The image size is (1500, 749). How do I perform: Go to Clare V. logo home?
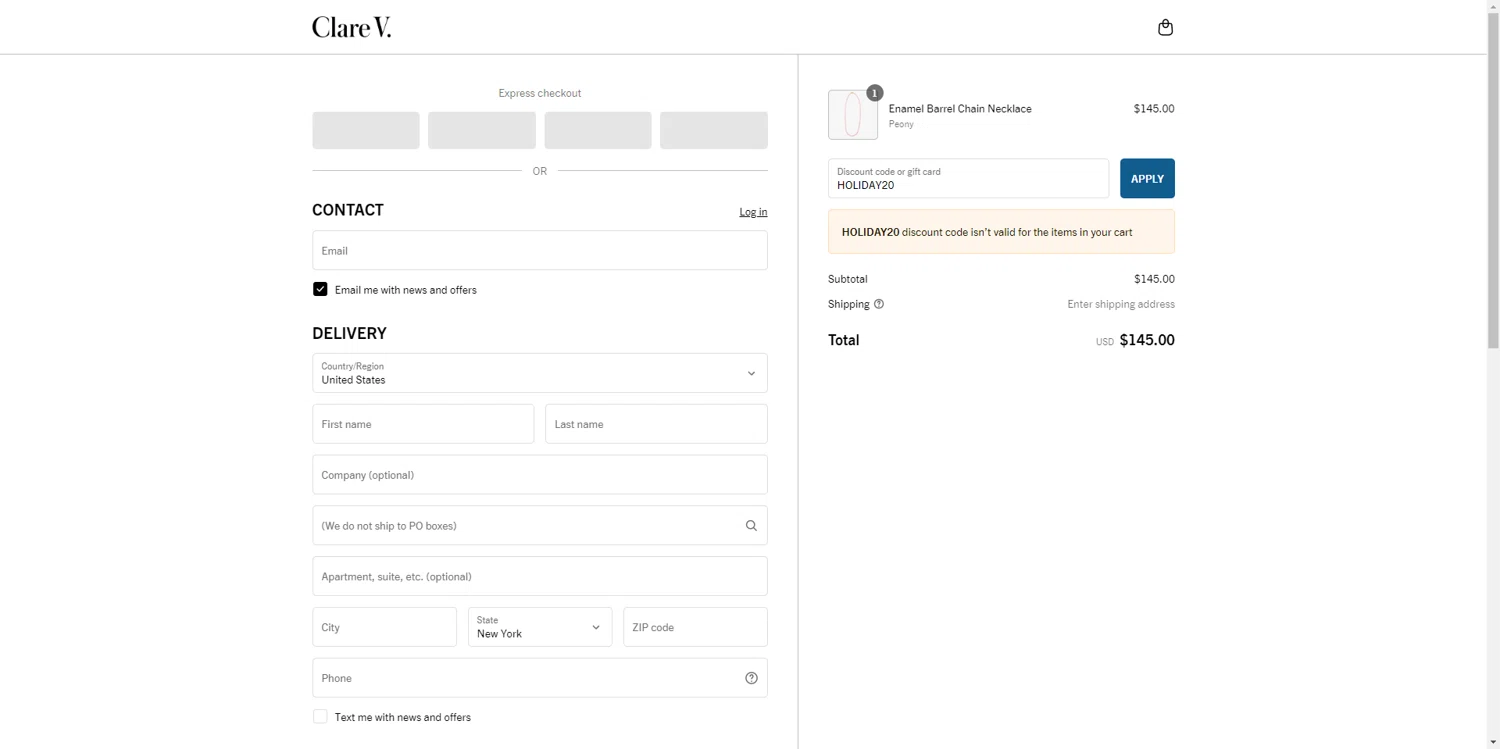(351, 27)
